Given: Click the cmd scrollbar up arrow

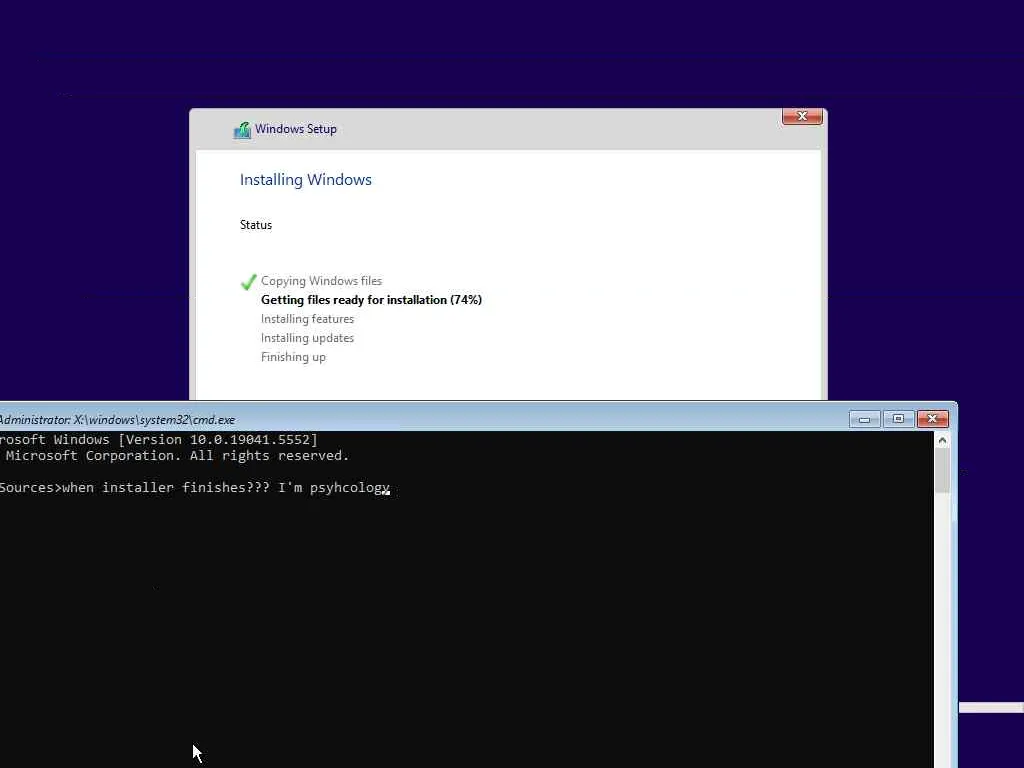Looking at the screenshot, I should point(942,440).
